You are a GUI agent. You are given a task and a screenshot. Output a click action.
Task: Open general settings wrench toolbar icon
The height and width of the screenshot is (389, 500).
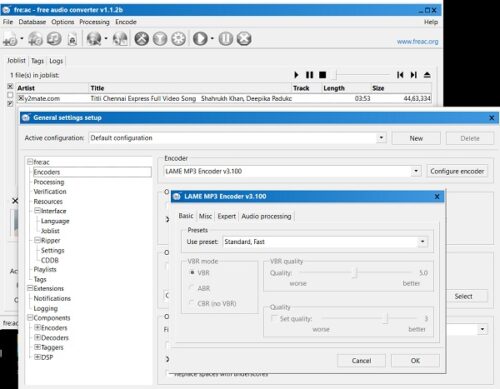tap(142, 39)
